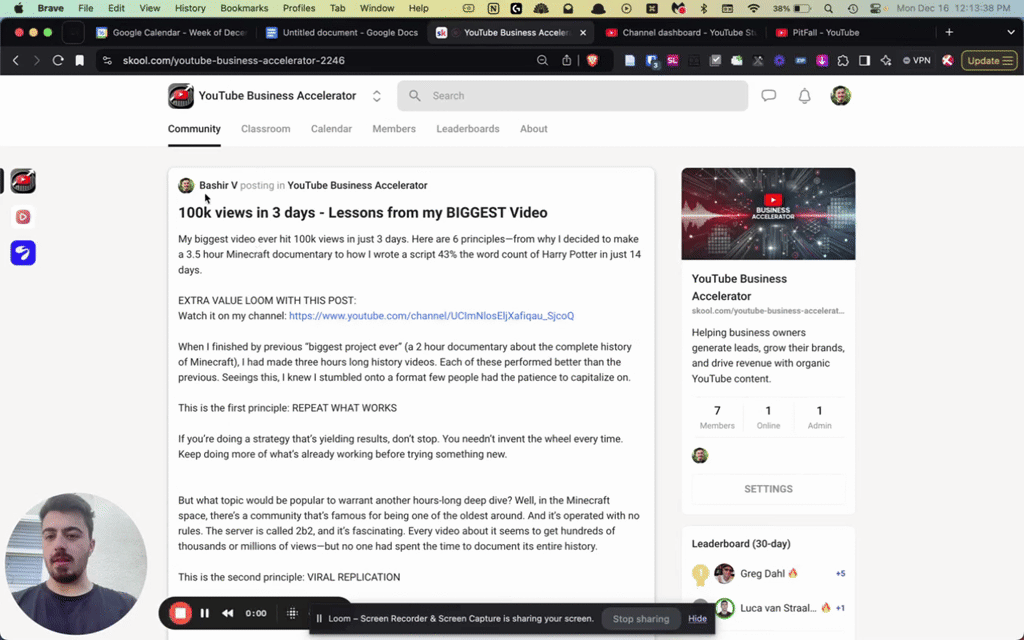Stop the Loom recording with red stop button

pyautogui.click(x=181, y=613)
